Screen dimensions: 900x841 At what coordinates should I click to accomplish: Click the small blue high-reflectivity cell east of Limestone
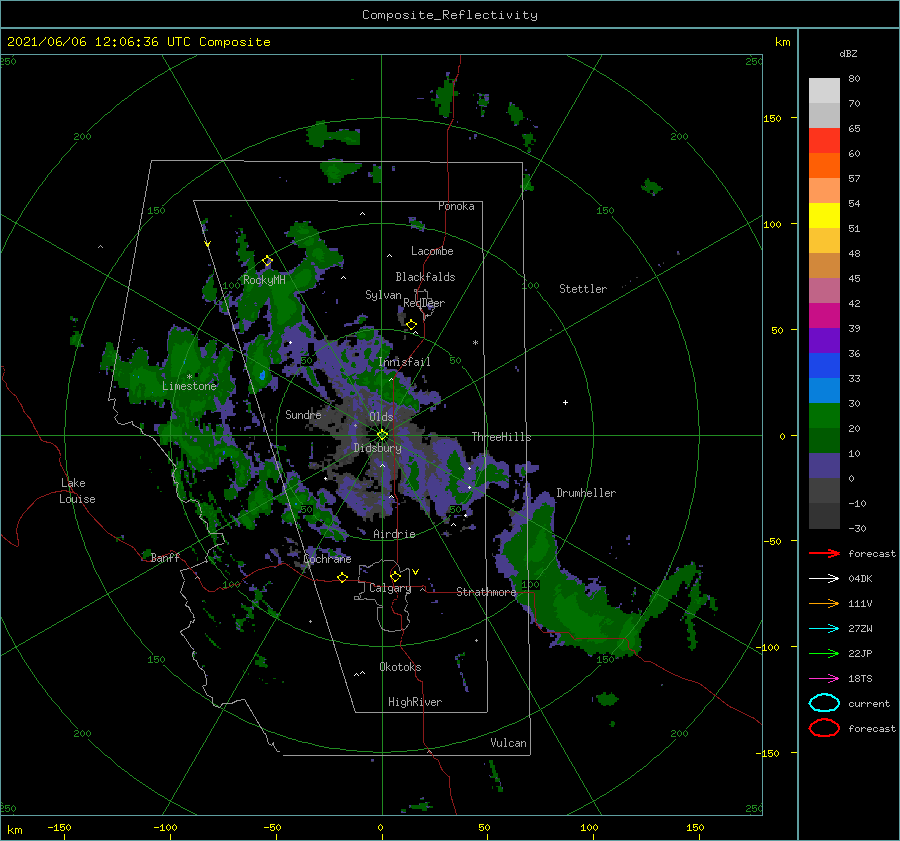pos(262,375)
